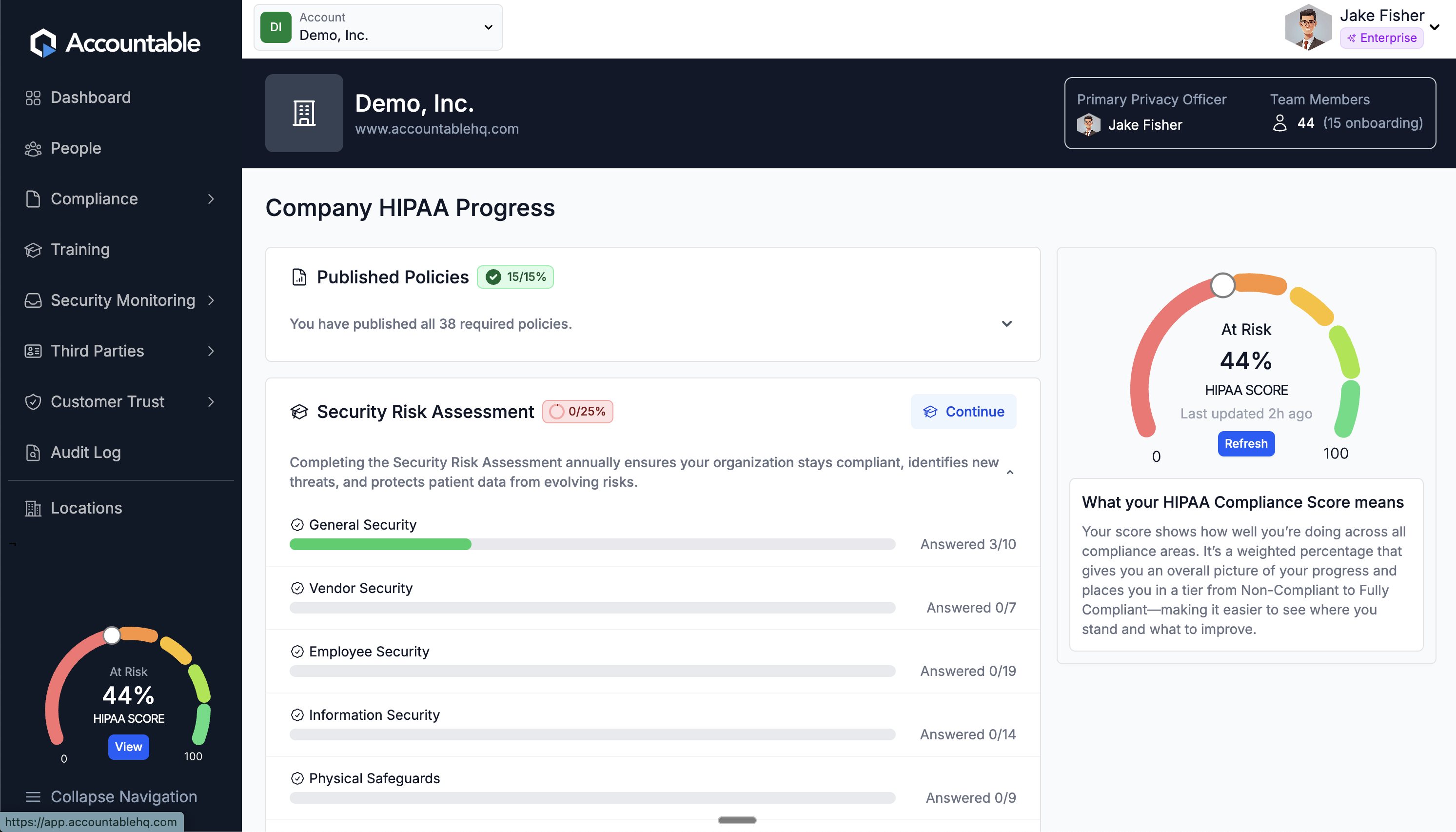Collapse the Security Risk Assessment description
This screenshot has width=1456, height=832.
[1009, 472]
